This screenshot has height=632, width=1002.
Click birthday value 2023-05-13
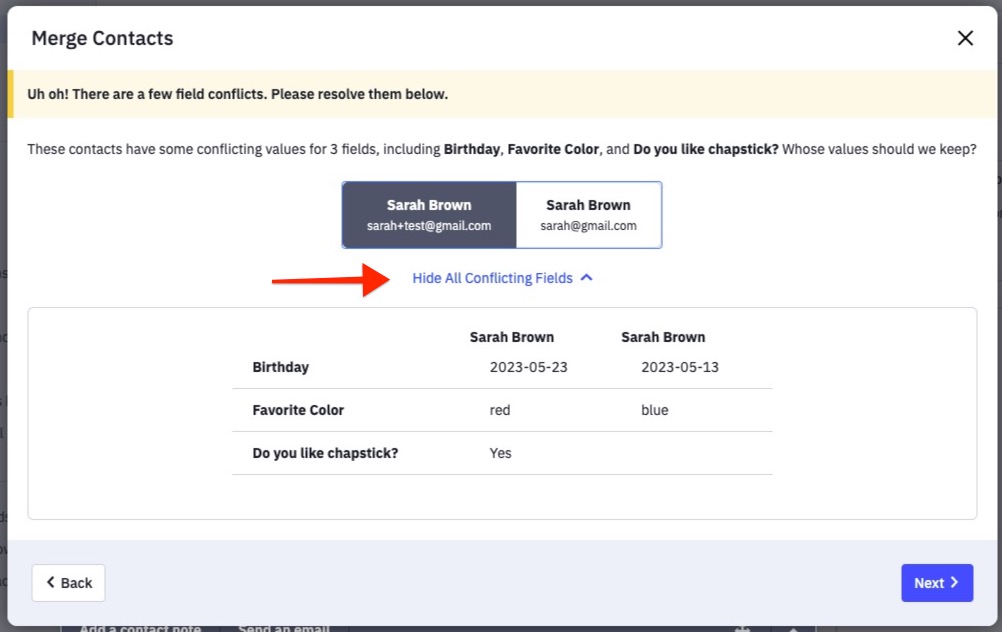[679, 367]
